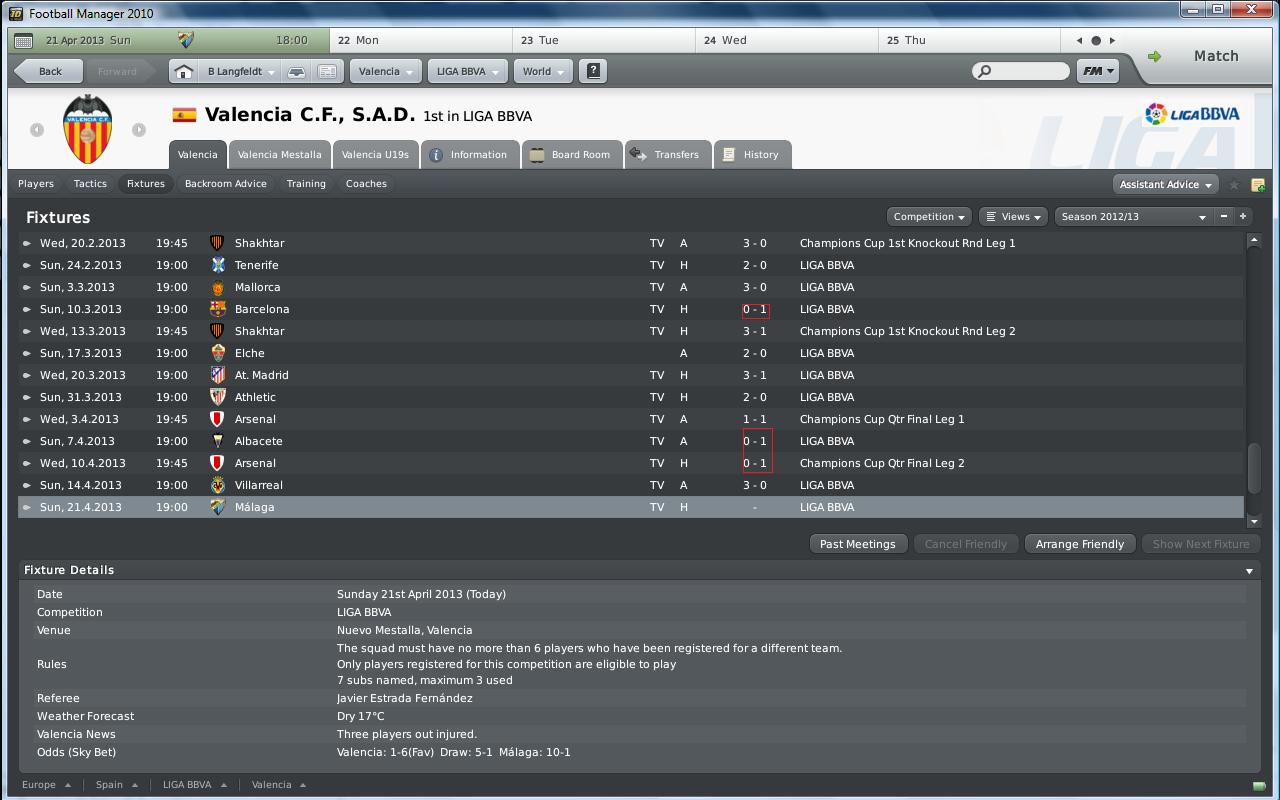Open the B Langfeldt dropdown

point(240,72)
